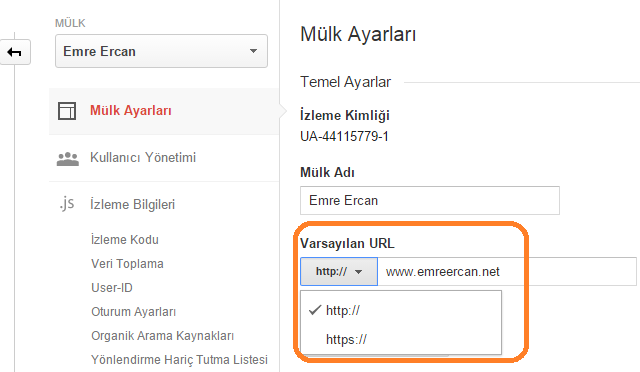This screenshot has width=640, height=372.
Task: Click the Mülk Ayarları window icon
Action: 67,111
